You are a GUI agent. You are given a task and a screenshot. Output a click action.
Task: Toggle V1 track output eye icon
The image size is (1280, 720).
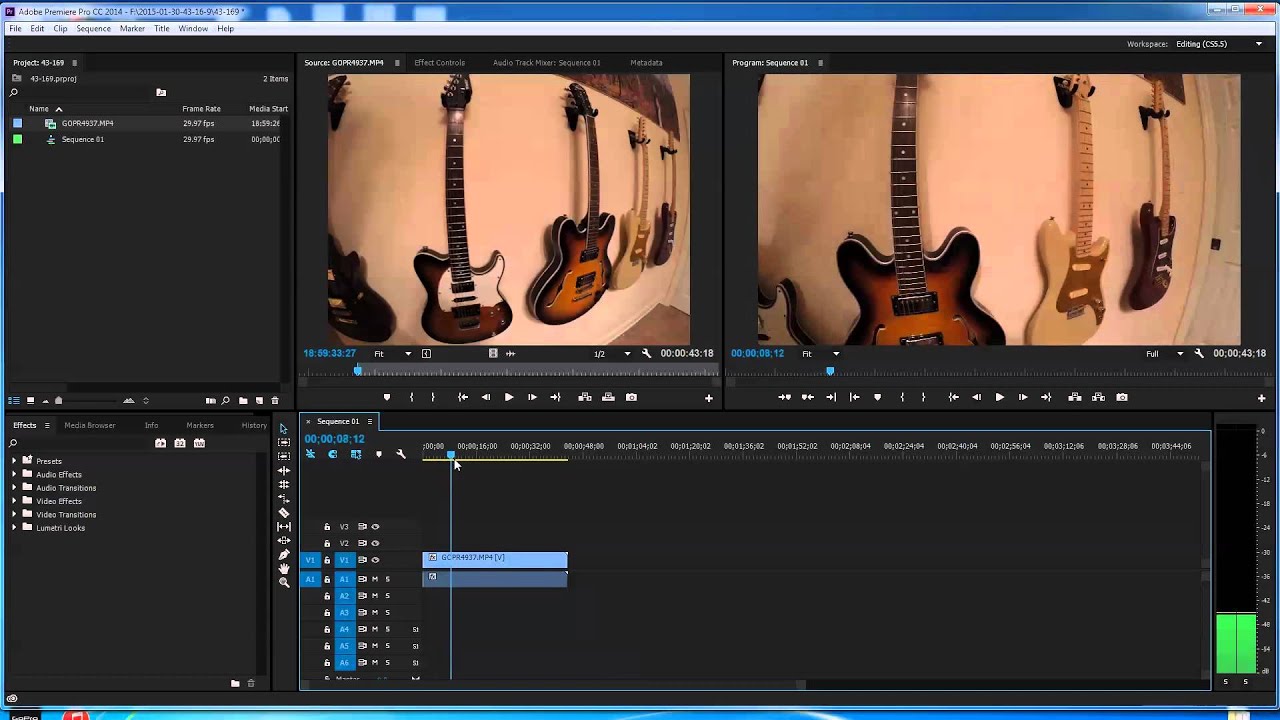375,560
